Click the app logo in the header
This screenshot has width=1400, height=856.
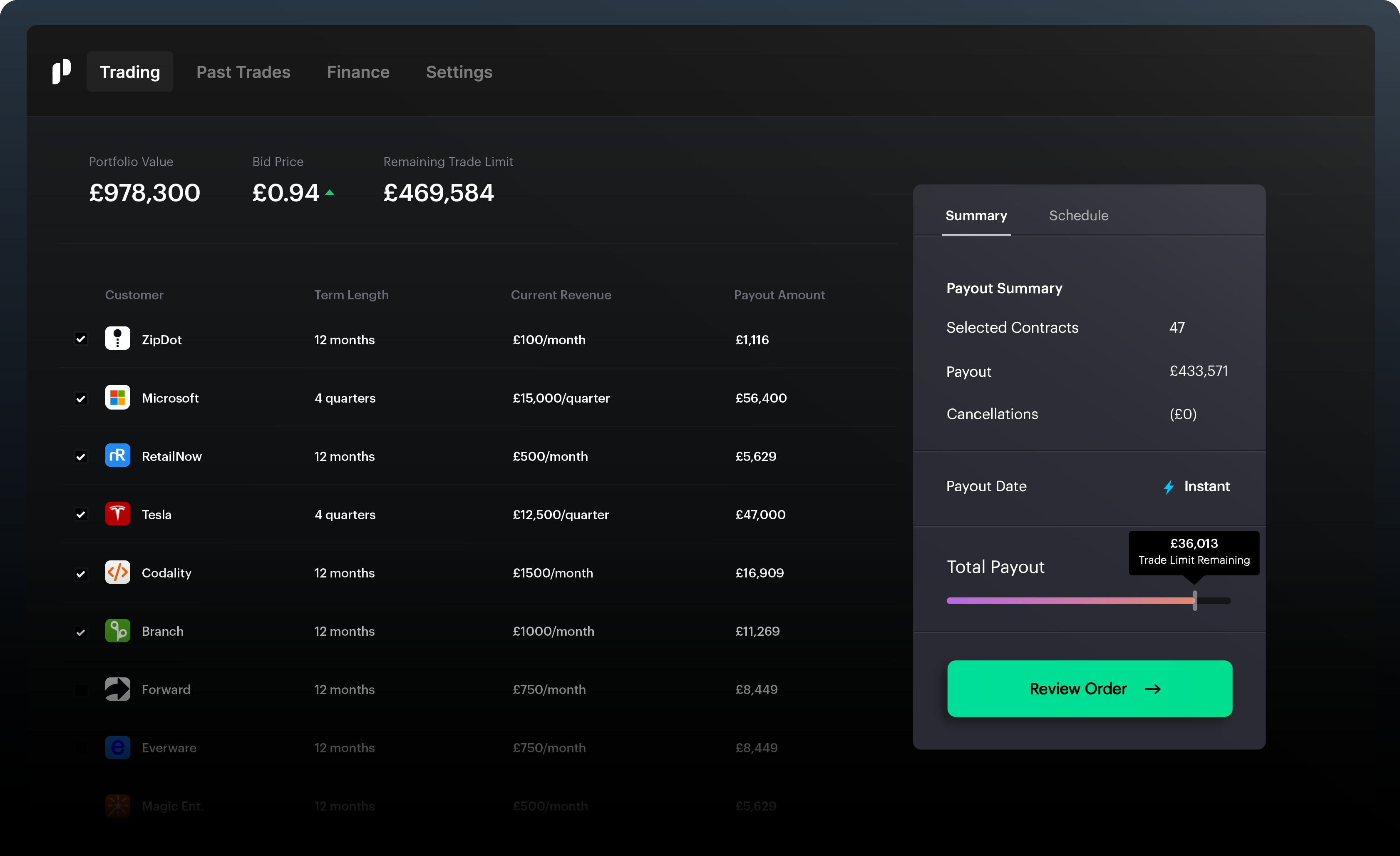click(x=61, y=72)
